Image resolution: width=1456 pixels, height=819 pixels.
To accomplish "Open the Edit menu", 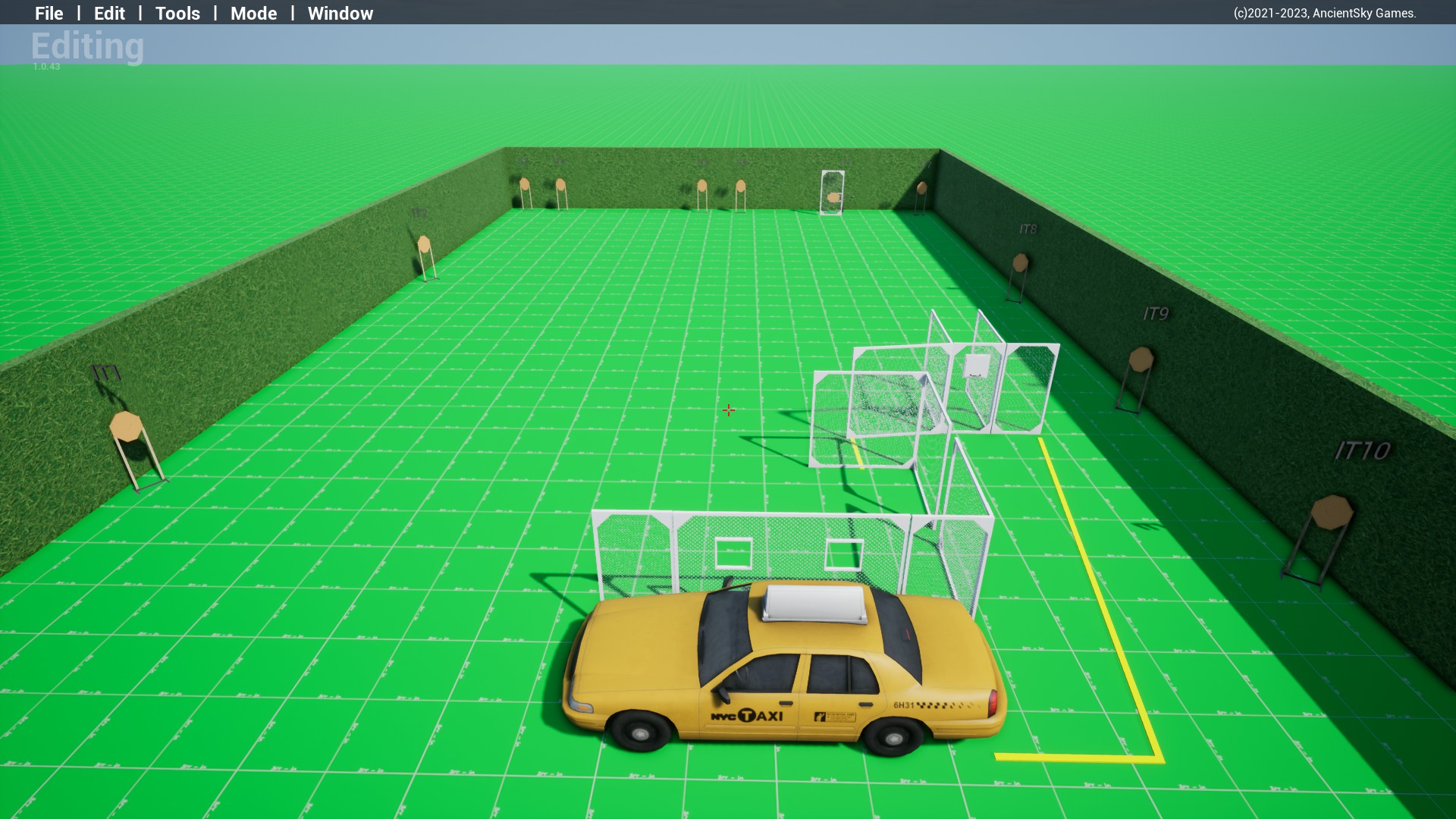I will tap(109, 13).
